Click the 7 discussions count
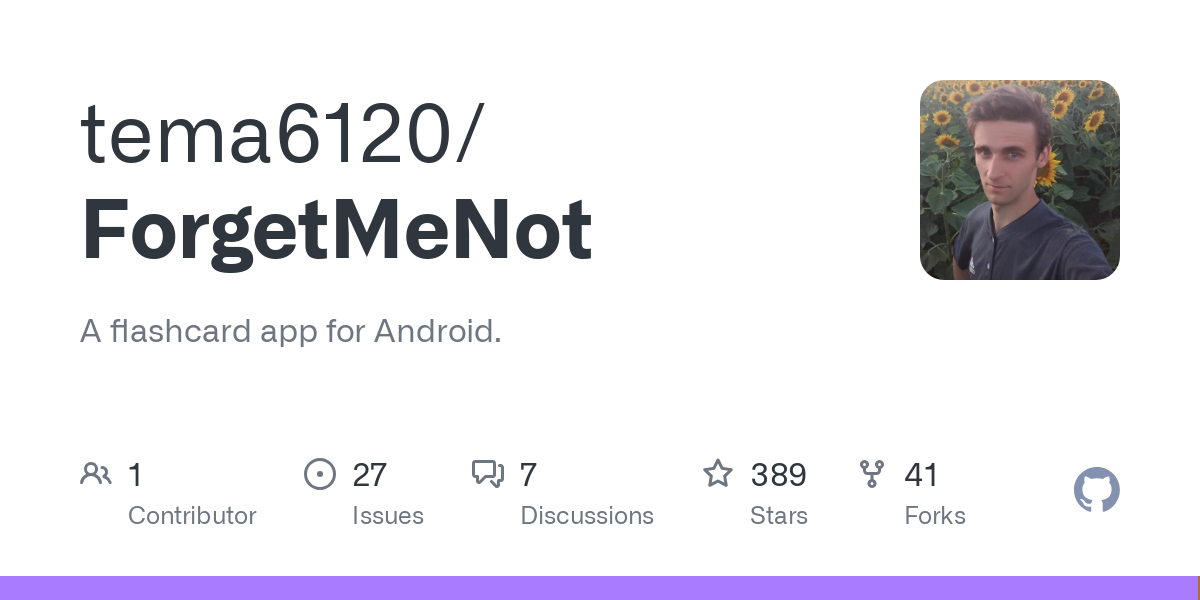 click(528, 475)
